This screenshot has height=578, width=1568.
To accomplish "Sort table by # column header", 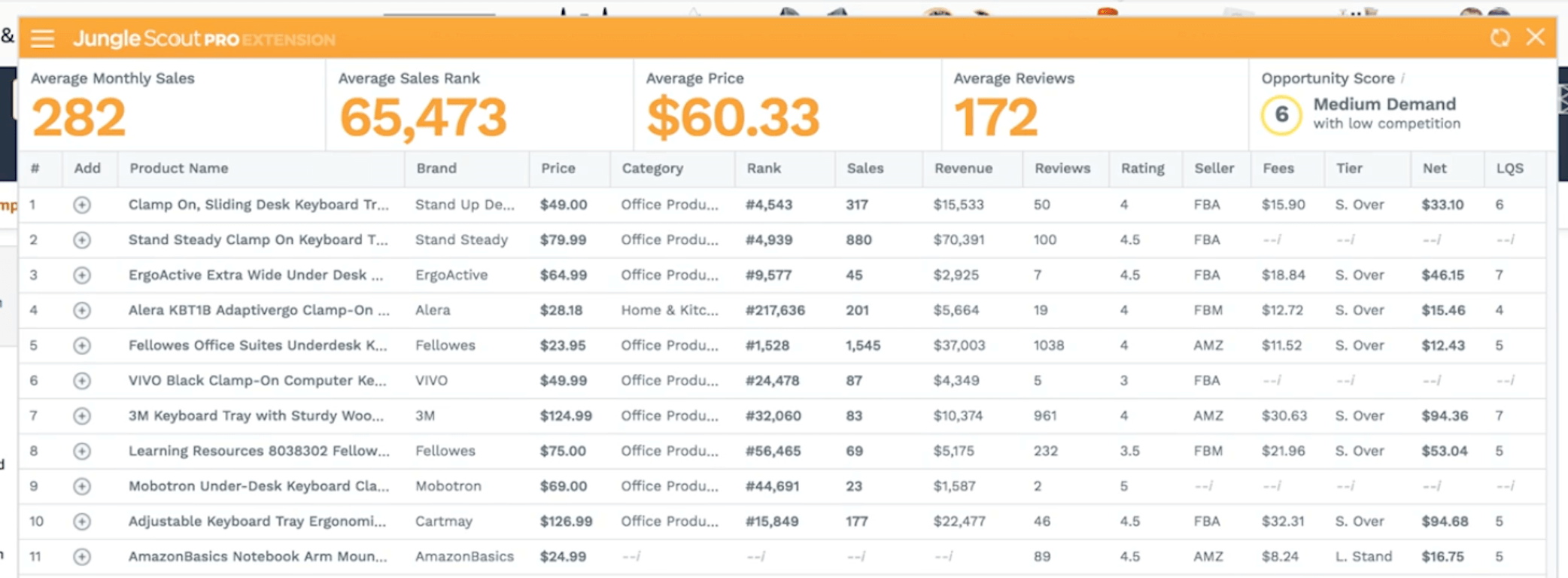I will (x=35, y=169).
